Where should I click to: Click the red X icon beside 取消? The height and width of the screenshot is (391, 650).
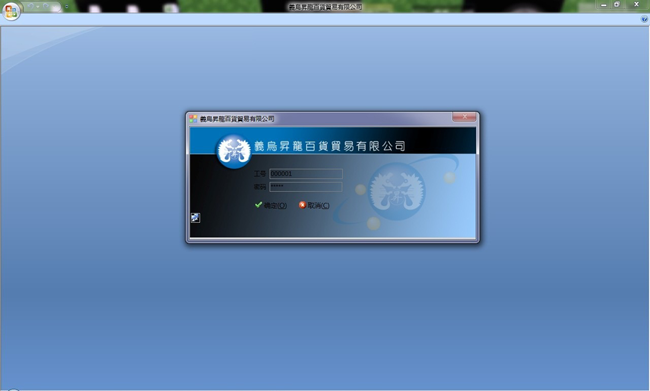point(302,205)
